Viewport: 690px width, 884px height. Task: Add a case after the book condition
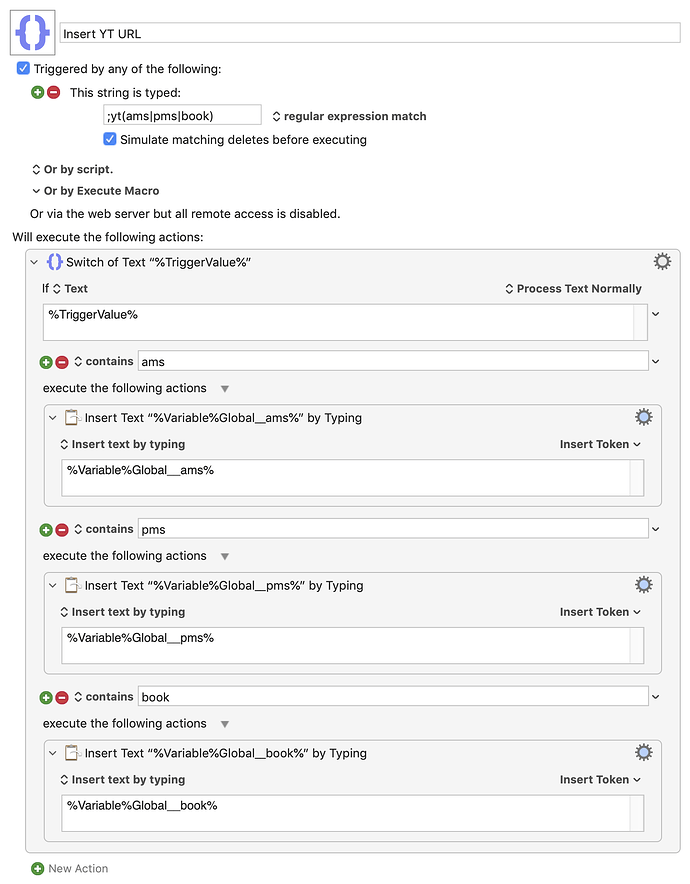click(x=46, y=697)
